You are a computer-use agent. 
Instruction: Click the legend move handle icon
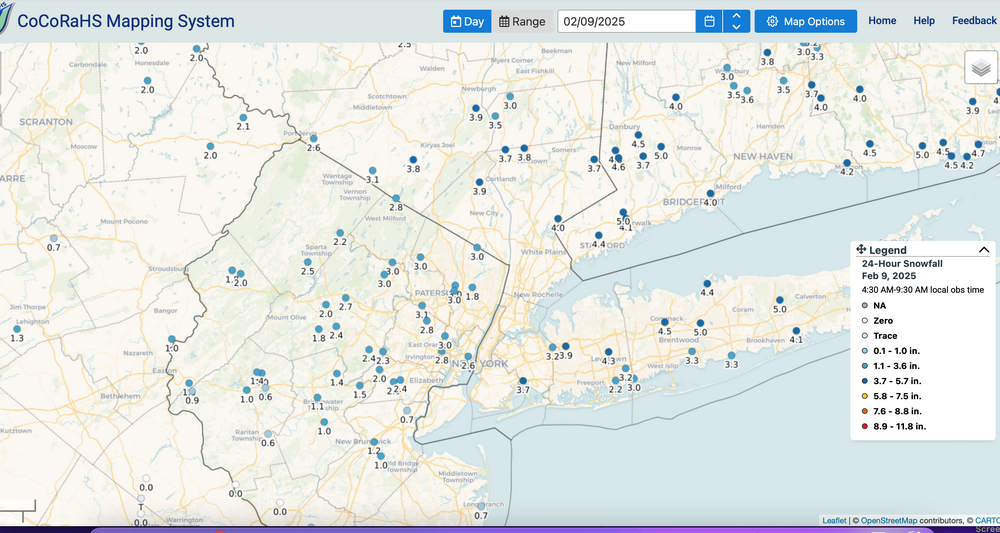point(860,250)
